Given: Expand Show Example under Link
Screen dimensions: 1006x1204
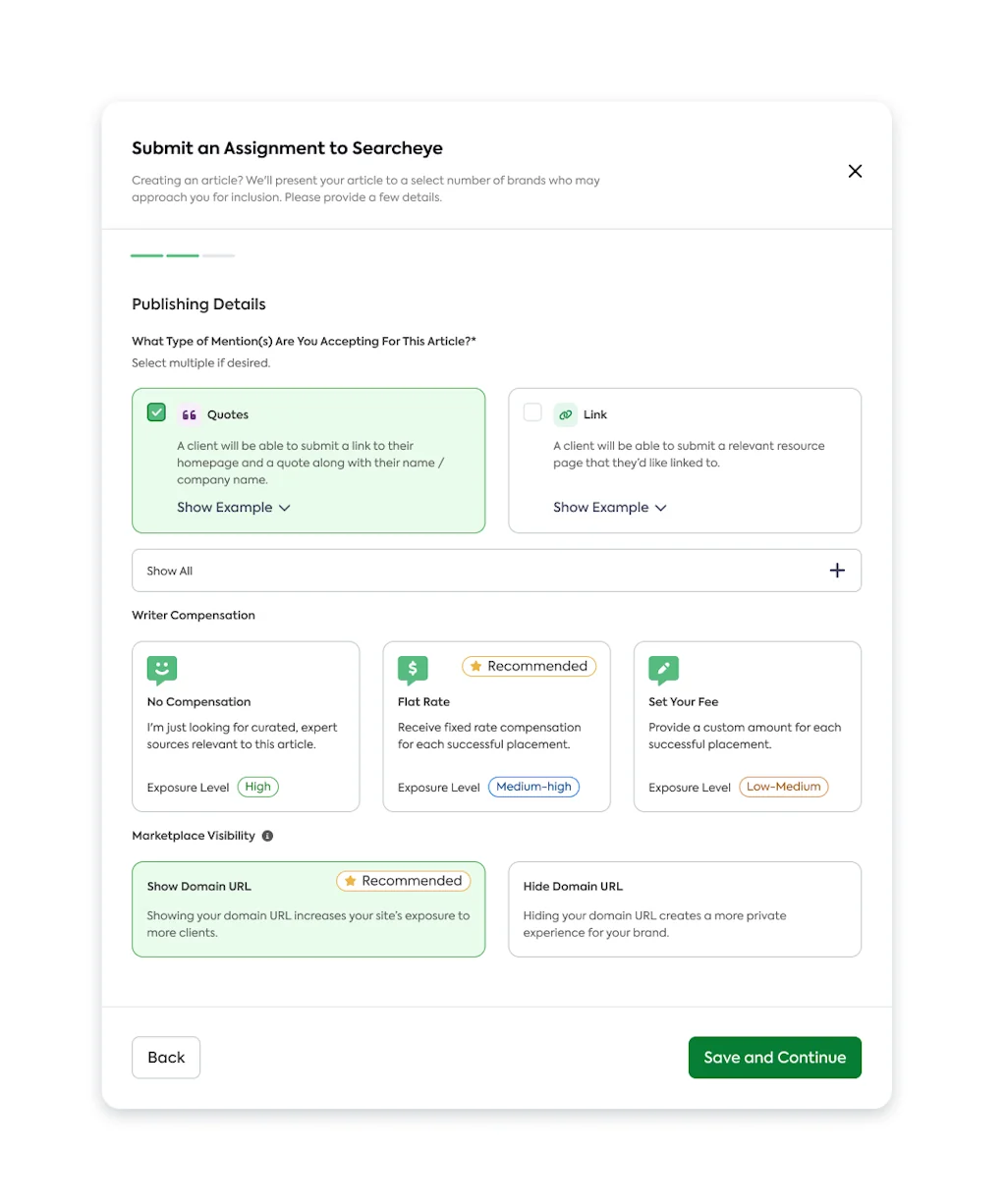Looking at the screenshot, I should 609,508.
